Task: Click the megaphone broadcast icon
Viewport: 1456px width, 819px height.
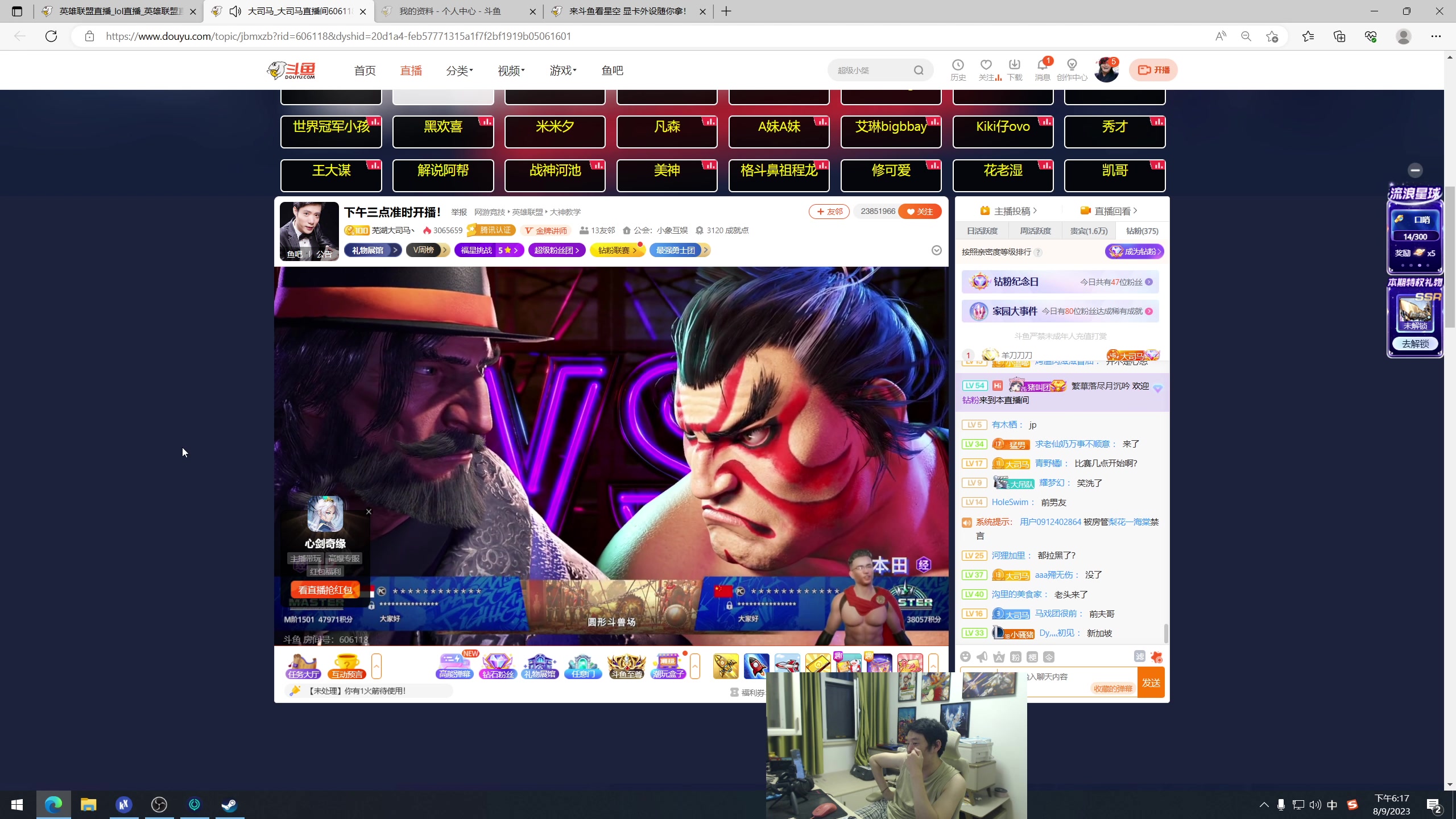Action: point(982,657)
